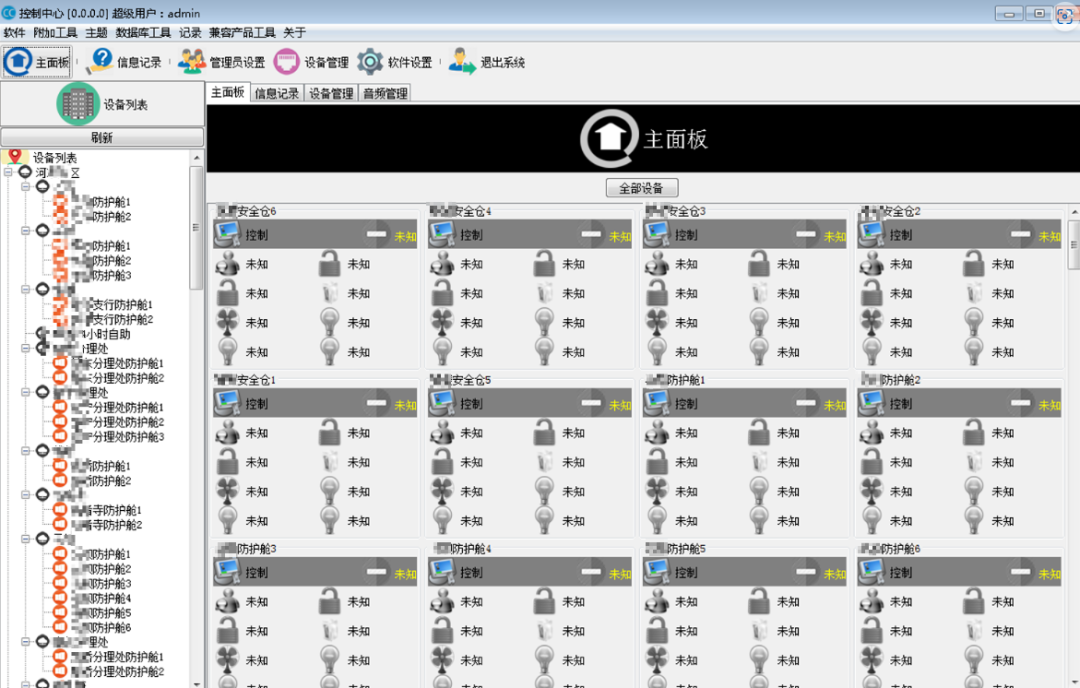Viewport: 1080px width, 688px height.
Task: Open the 附加工具 menu
Action: click(x=55, y=32)
